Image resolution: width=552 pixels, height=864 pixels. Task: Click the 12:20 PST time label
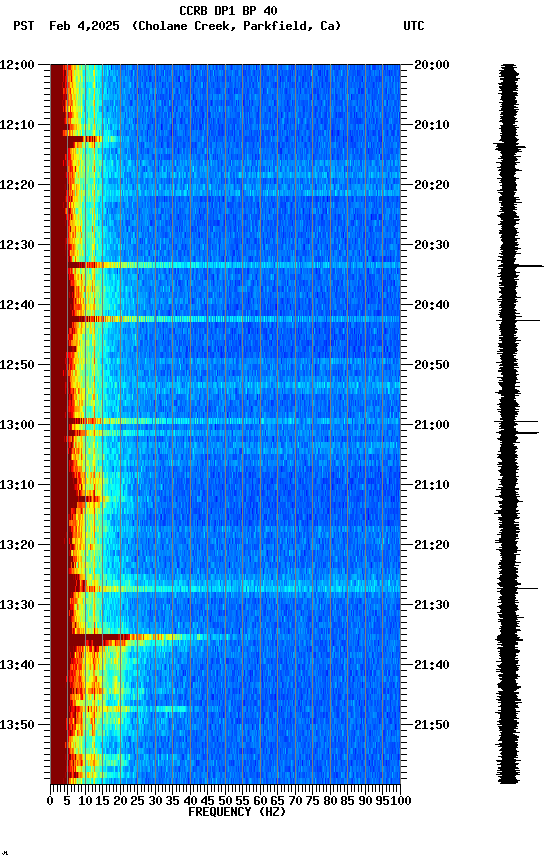[17, 185]
